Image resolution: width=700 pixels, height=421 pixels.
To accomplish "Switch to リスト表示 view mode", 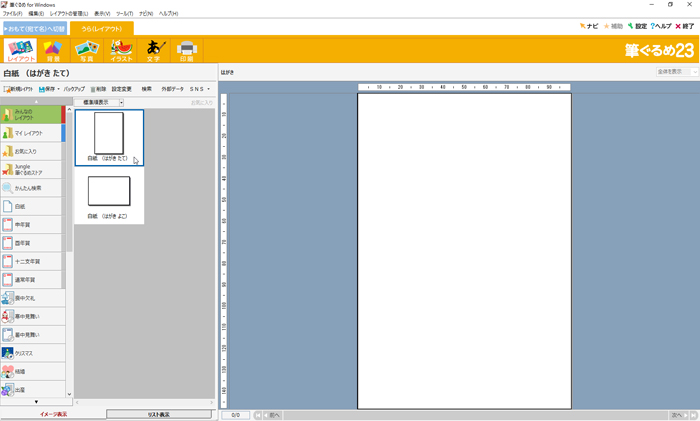I will coord(159,414).
